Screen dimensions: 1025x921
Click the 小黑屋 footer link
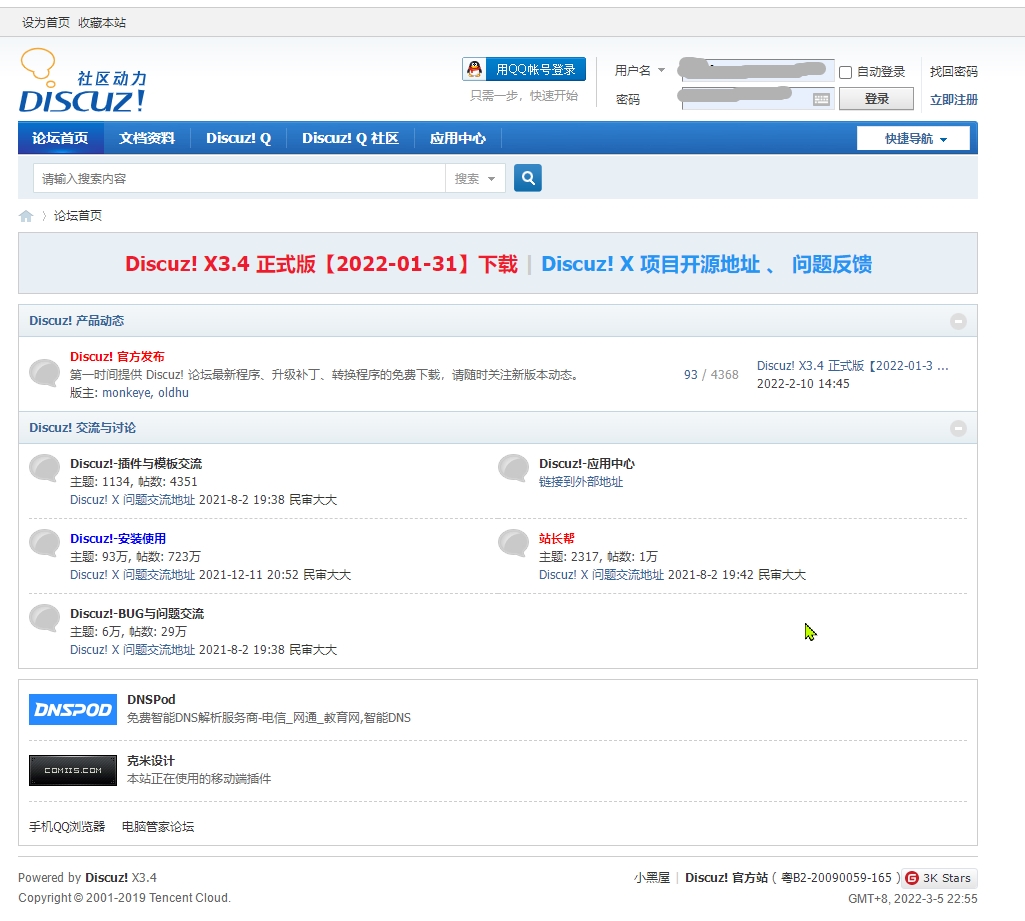pos(651,878)
